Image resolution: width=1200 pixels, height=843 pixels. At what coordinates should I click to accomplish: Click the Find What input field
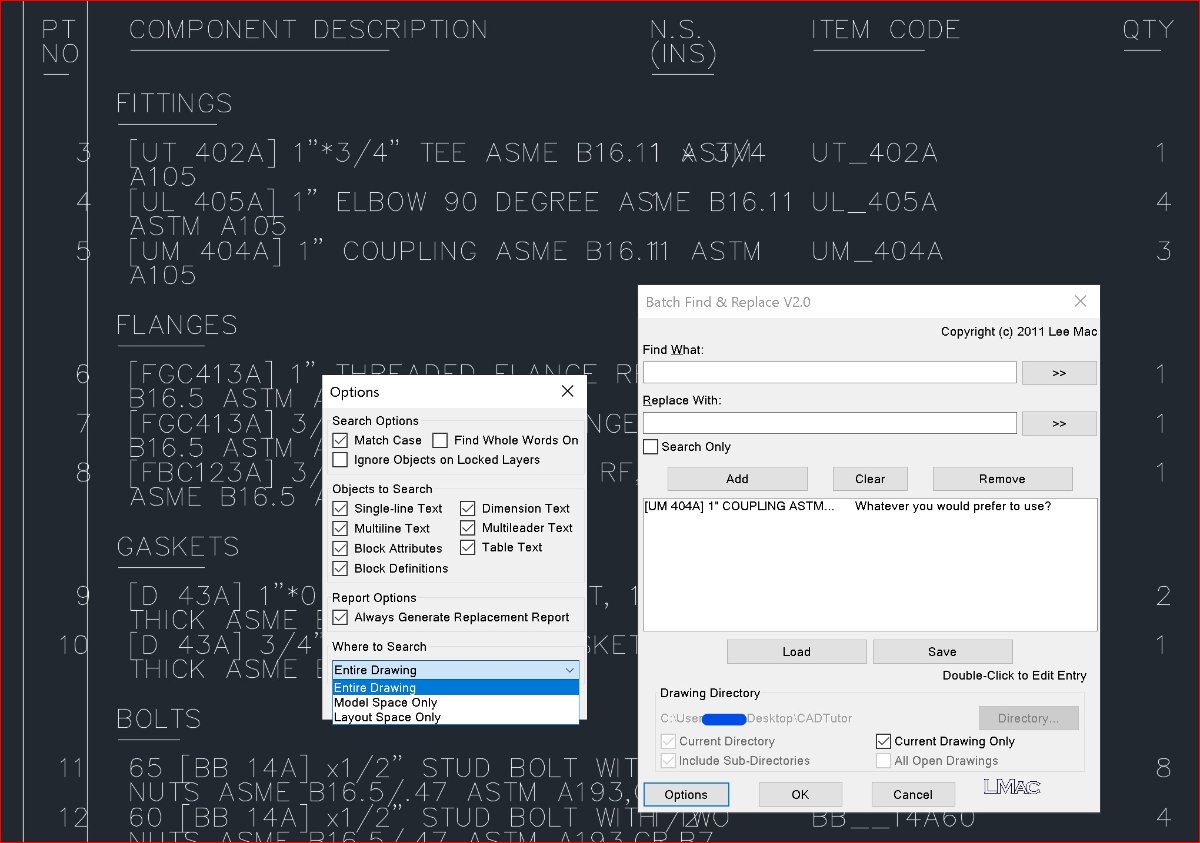click(830, 372)
